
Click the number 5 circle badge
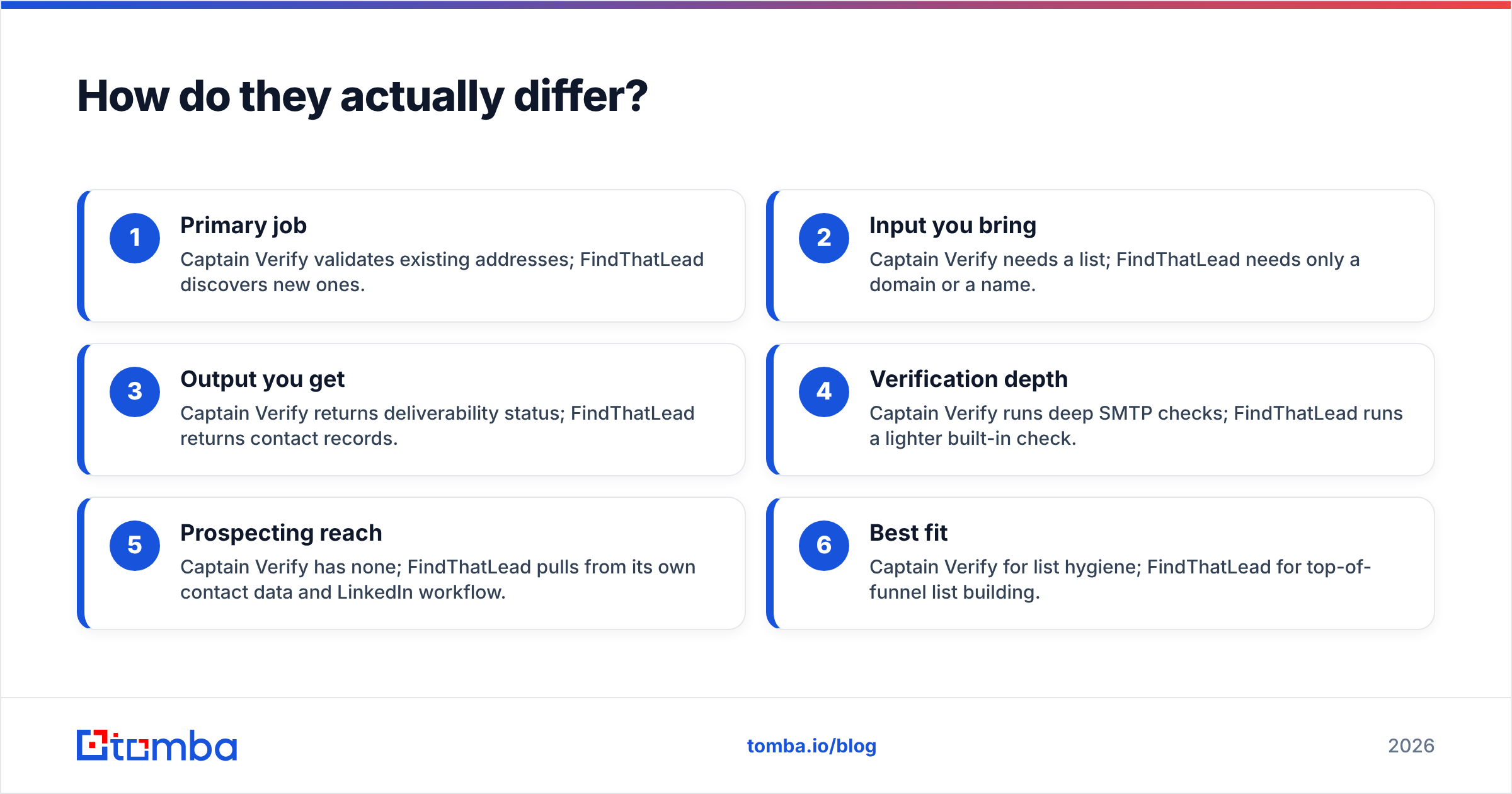pos(135,546)
